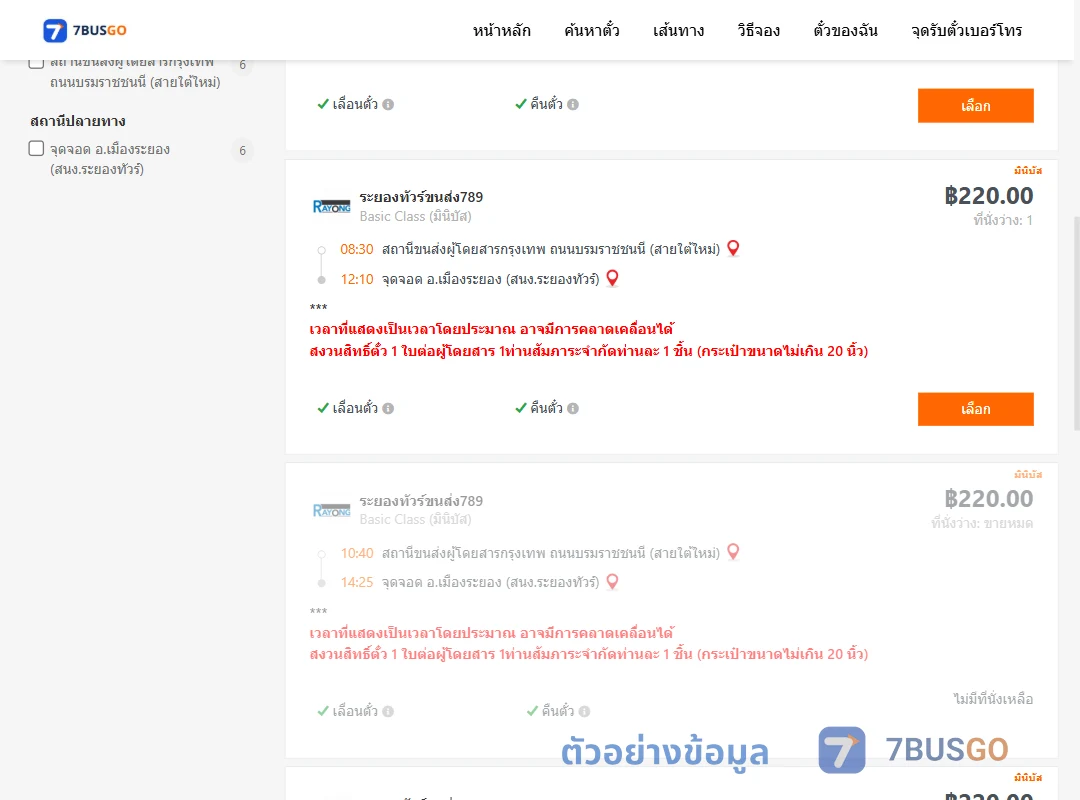Click the ฿220.00 price of 08:30 trip
Image resolution: width=1080 pixels, height=800 pixels.
point(988,196)
